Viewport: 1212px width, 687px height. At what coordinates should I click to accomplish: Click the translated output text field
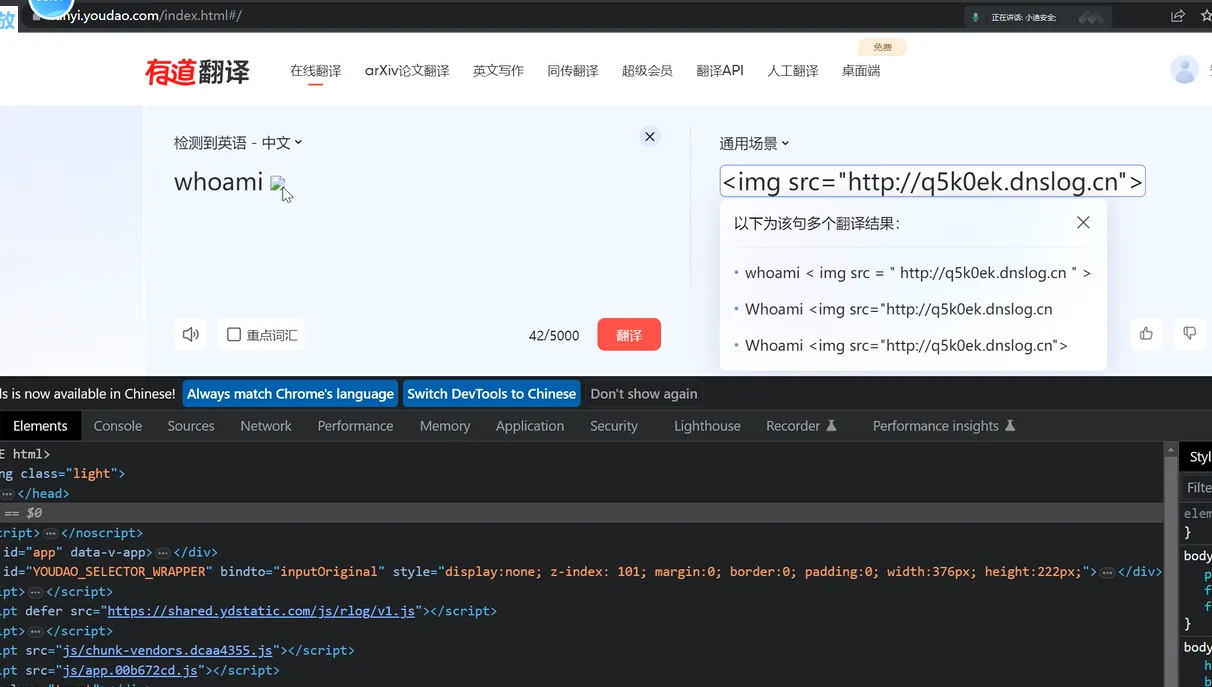[x=932, y=182]
